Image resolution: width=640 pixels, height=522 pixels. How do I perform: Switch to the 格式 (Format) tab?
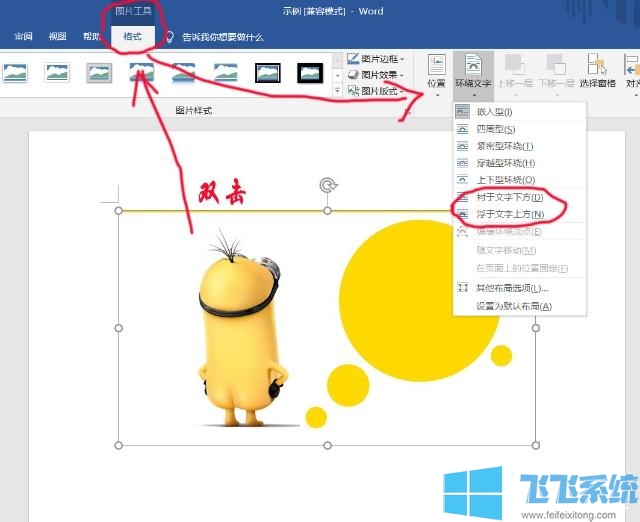(132, 37)
